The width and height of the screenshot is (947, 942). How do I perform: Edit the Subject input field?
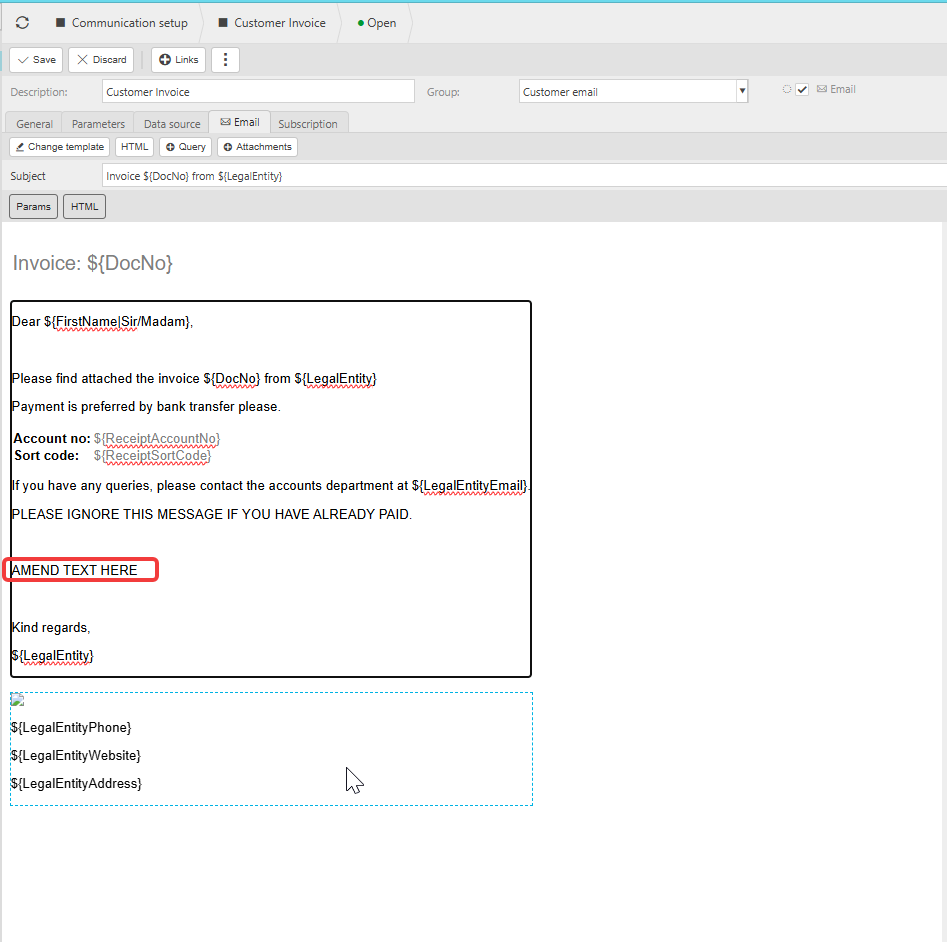click(524, 176)
